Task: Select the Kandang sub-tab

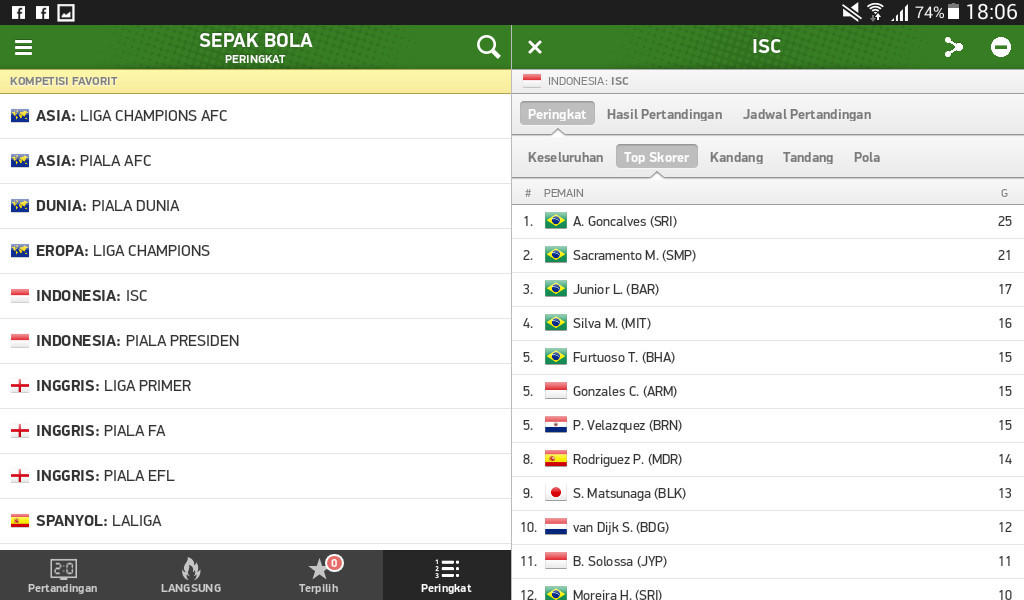Action: coord(736,157)
